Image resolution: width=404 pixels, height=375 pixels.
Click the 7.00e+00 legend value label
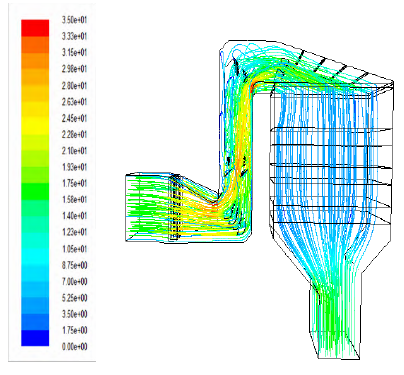click(x=74, y=281)
